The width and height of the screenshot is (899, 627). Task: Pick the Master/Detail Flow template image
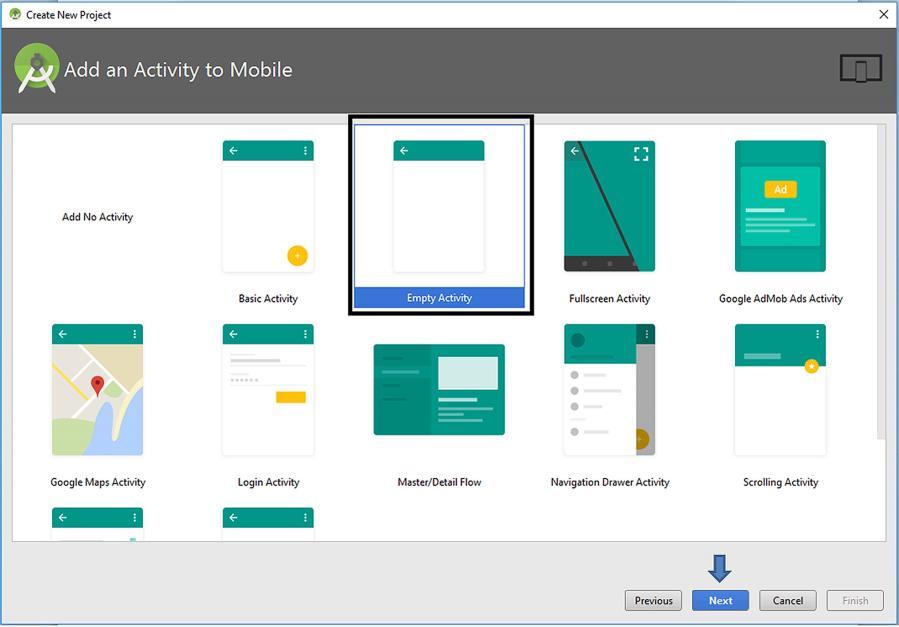click(439, 390)
